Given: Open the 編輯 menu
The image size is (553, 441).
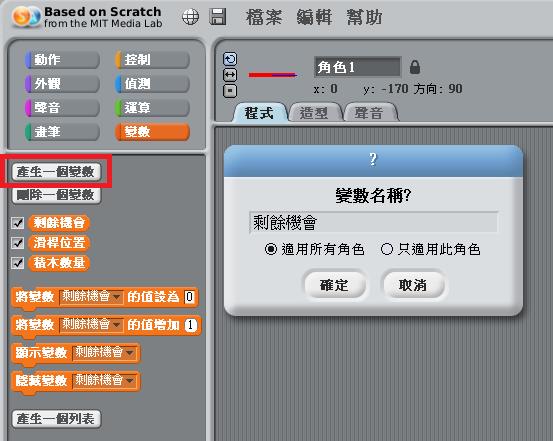Looking at the screenshot, I should [314, 17].
